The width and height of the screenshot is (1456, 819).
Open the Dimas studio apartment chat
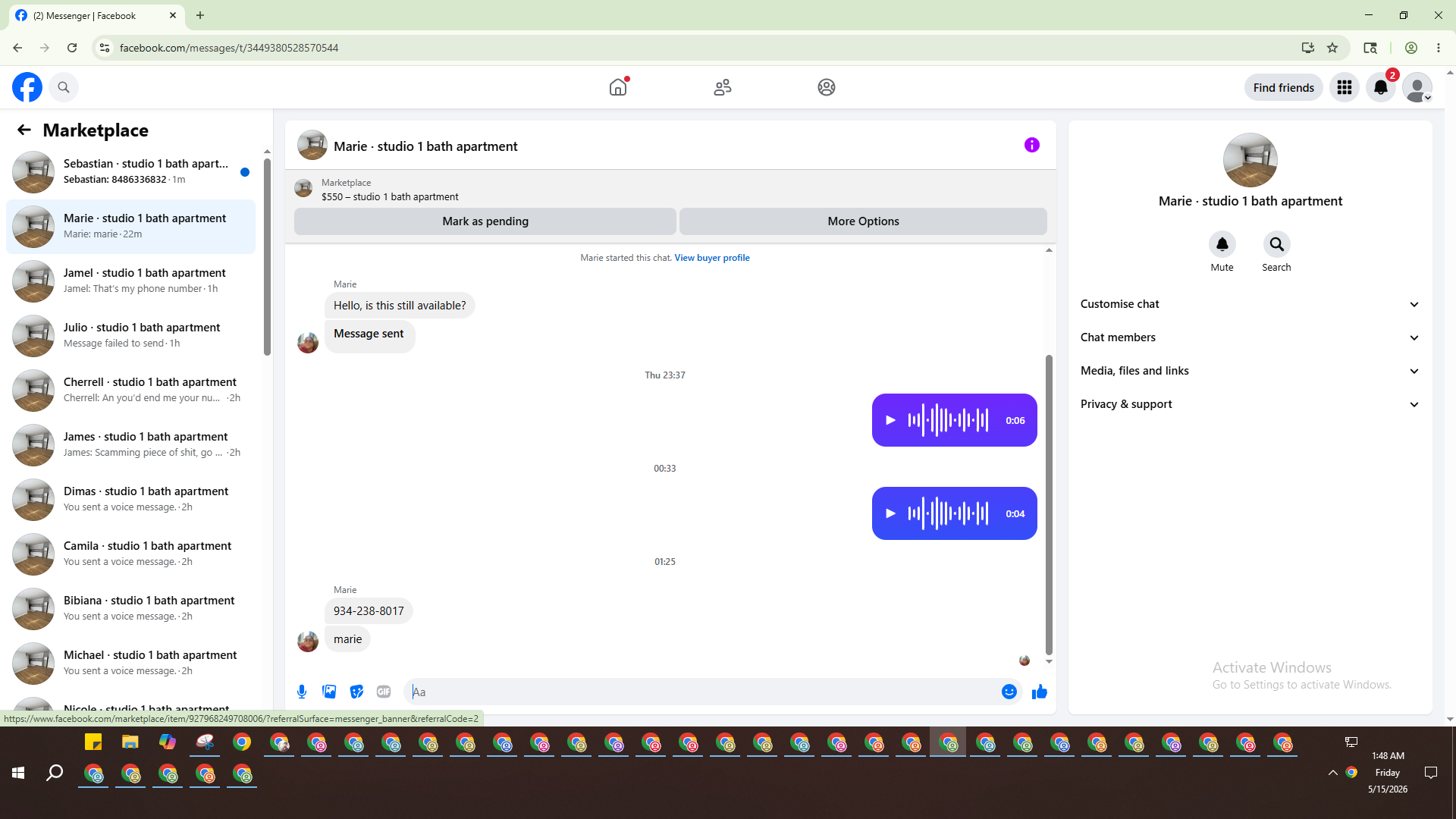click(x=130, y=500)
